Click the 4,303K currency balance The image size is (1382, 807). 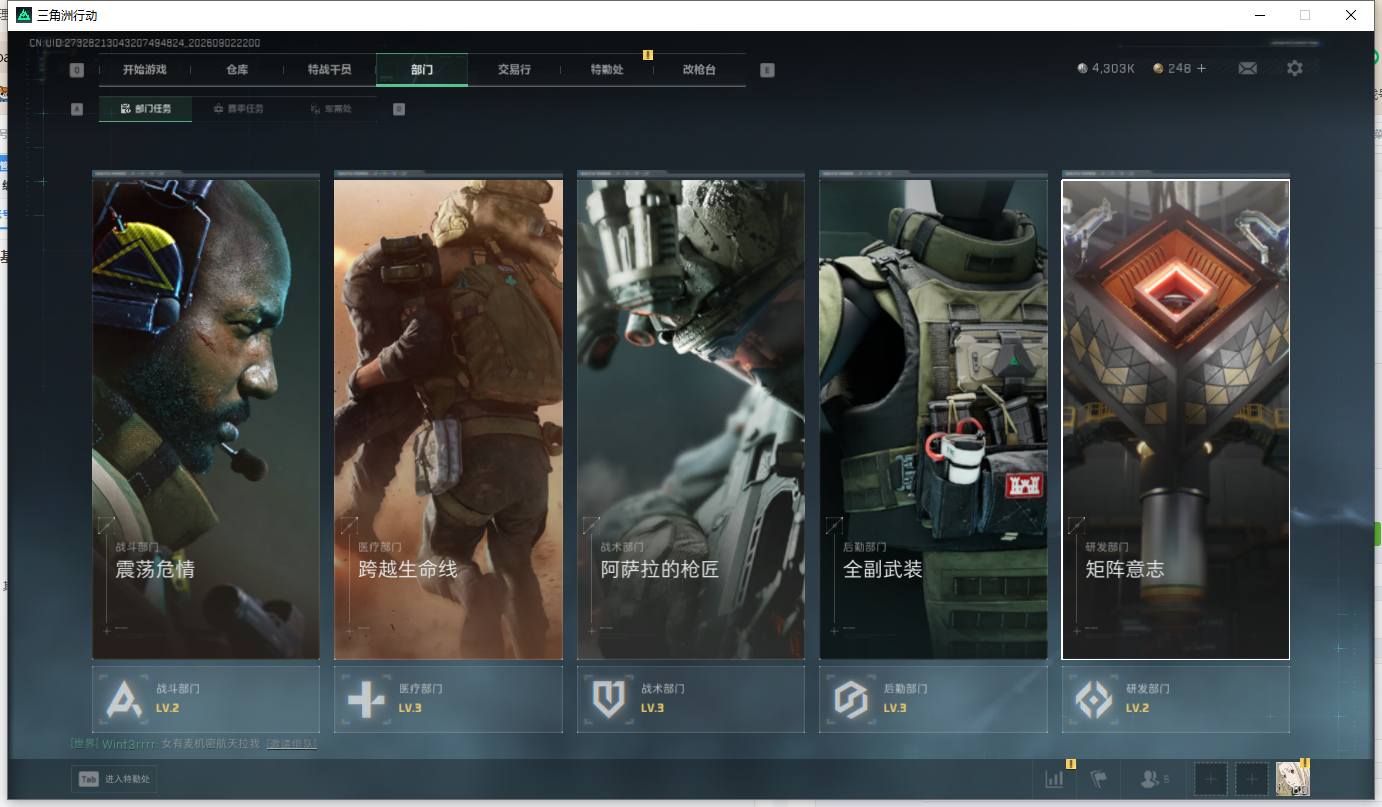1113,68
